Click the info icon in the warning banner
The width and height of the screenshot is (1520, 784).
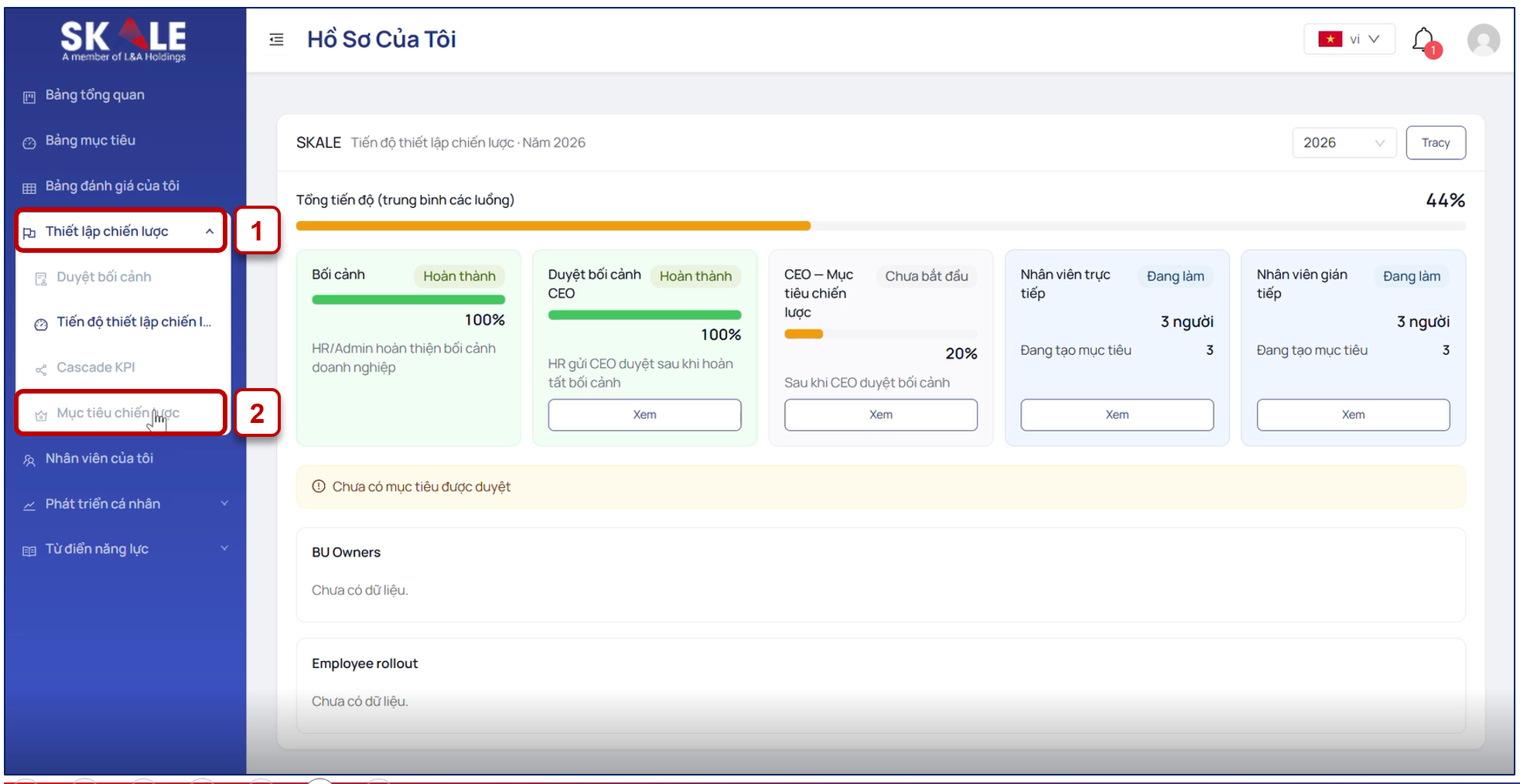point(318,486)
